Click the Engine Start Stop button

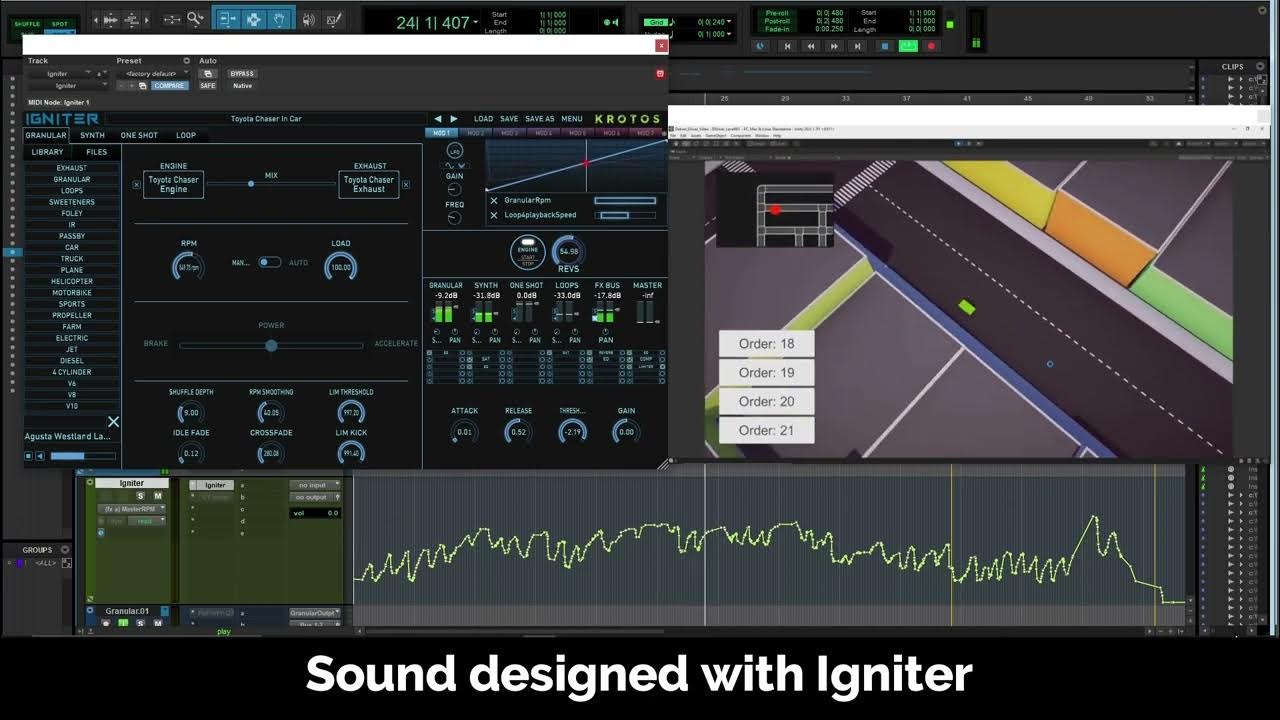click(x=528, y=252)
